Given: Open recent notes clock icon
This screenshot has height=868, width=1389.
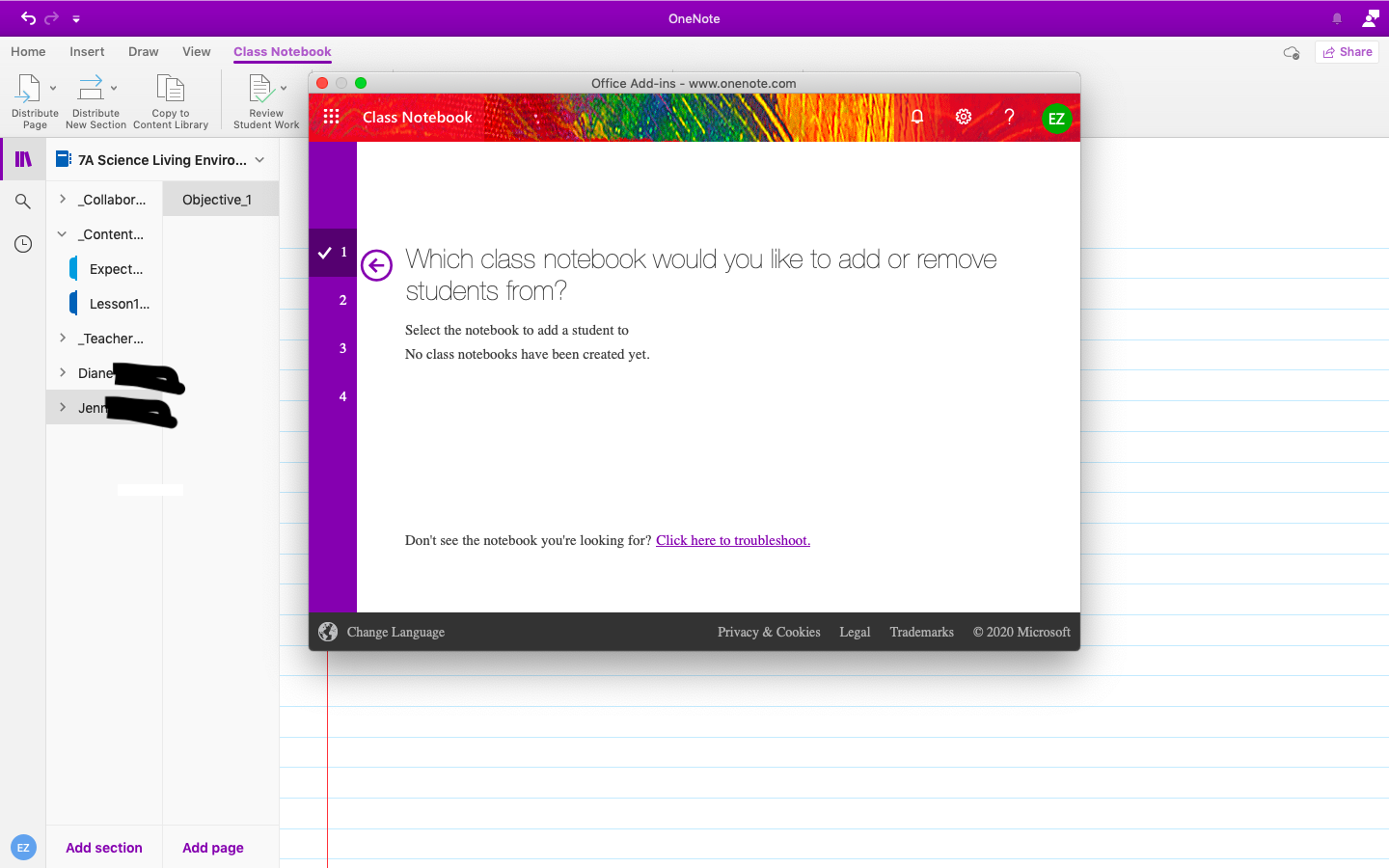Looking at the screenshot, I should pyautogui.click(x=23, y=244).
